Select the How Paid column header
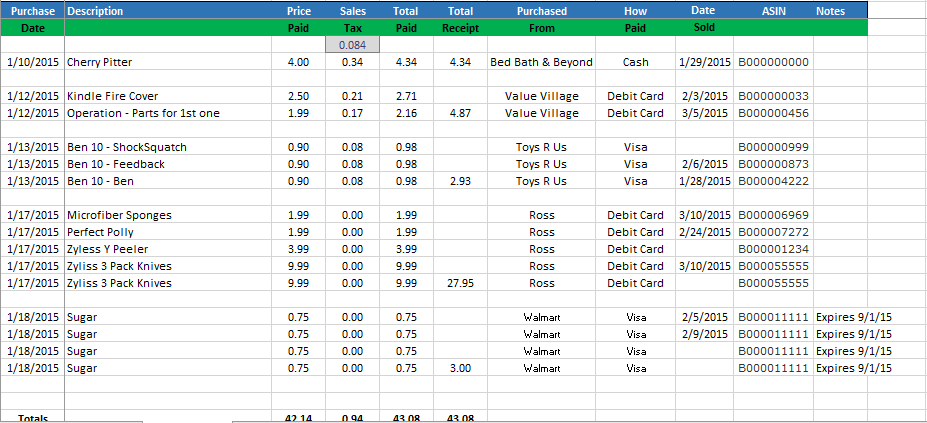The width and height of the screenshot is (927, 423). [x=636, y=19]
